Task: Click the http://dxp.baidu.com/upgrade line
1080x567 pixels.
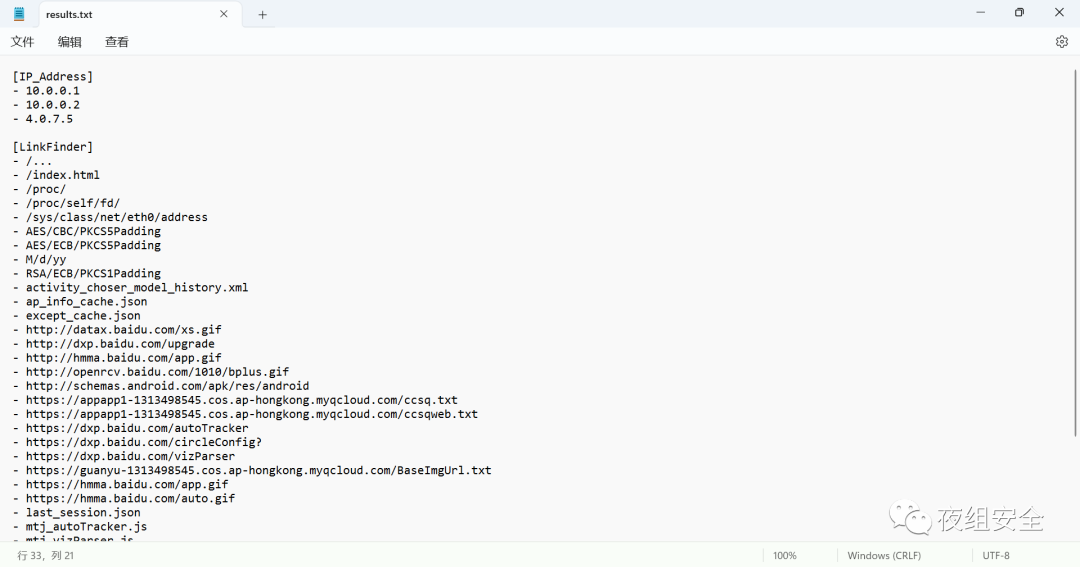Action: tap(114, 344)
